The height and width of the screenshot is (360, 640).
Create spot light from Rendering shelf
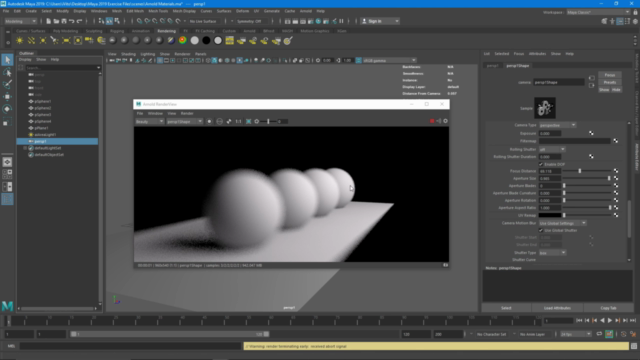tap(54, 40)
